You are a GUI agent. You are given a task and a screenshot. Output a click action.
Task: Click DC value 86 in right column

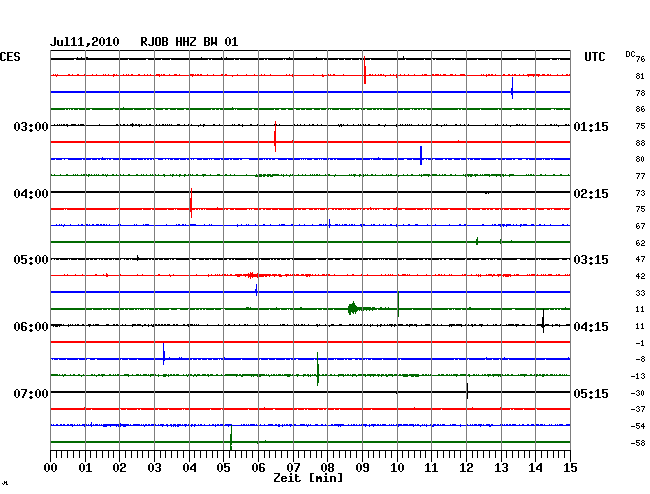pos(640,109)
